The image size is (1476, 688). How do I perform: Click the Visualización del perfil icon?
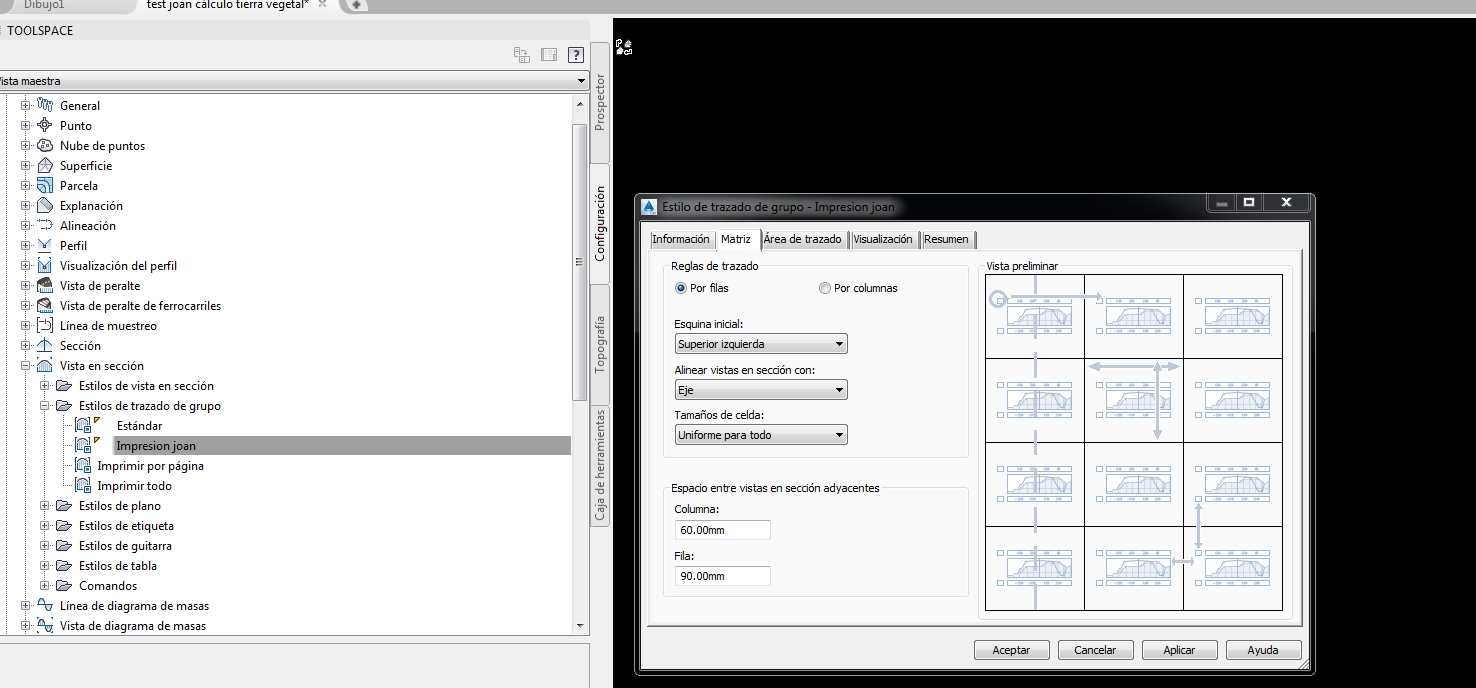[x=44, y=265]
